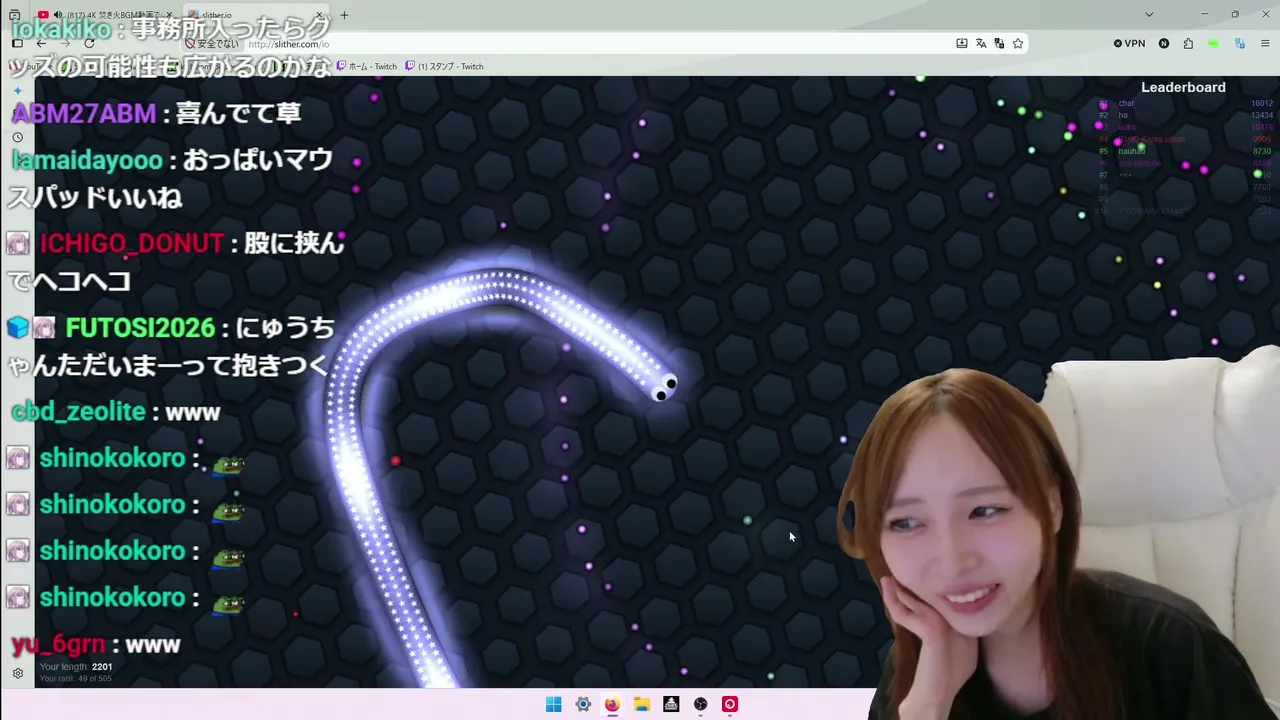Click username lamaidayooo in chat
This screenshot has height=720, width=1280.
[x=87, y=160]
